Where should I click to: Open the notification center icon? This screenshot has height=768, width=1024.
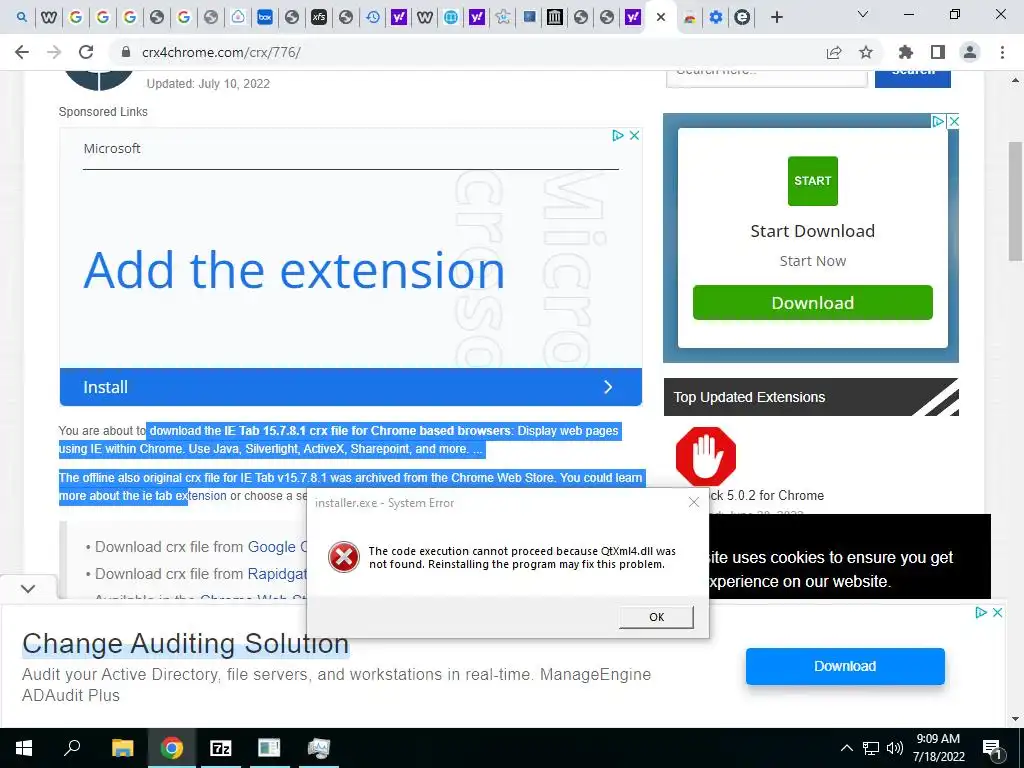[x=992, y=748]
